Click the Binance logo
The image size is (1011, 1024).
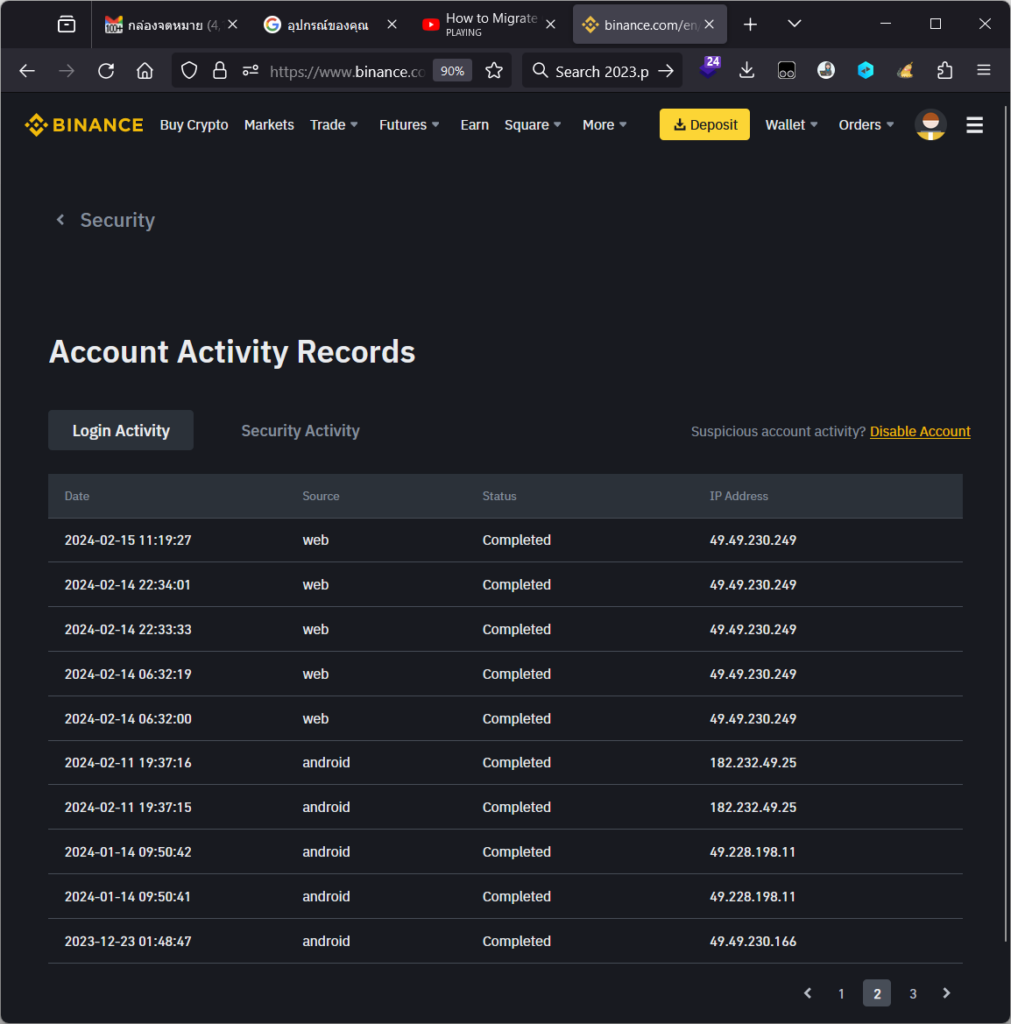pos(84,125)
